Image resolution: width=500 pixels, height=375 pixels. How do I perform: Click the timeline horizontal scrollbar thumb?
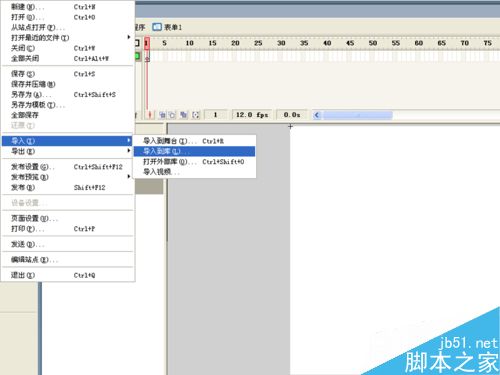click(358, 115)
